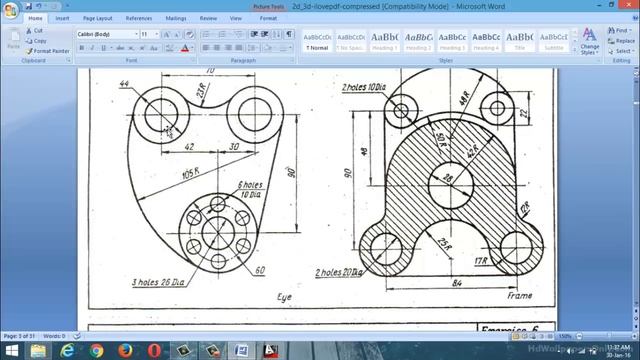Open File Explorer from taskbar
This screenshot has width=640, height=360.
pos(38,351)
